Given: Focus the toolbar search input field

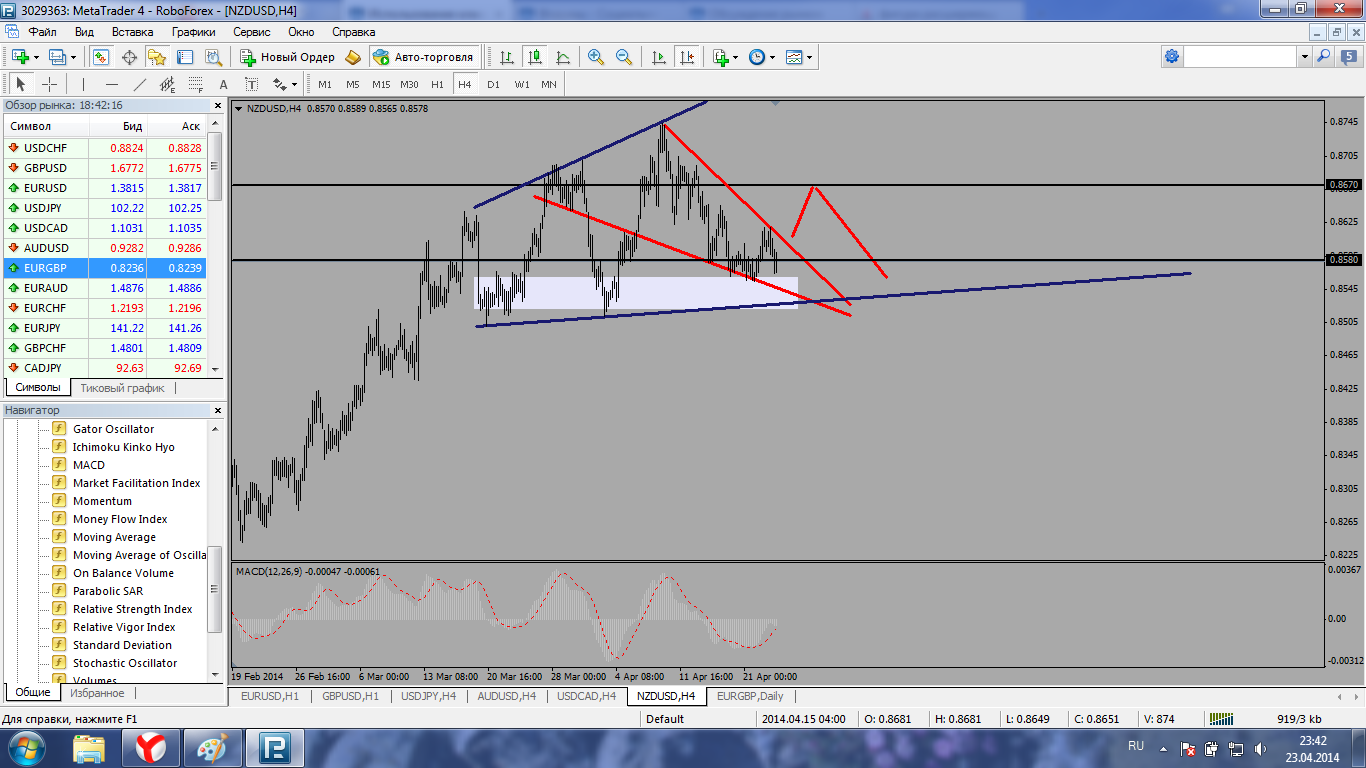Looking at the screenshot, I should point(1240,57).
